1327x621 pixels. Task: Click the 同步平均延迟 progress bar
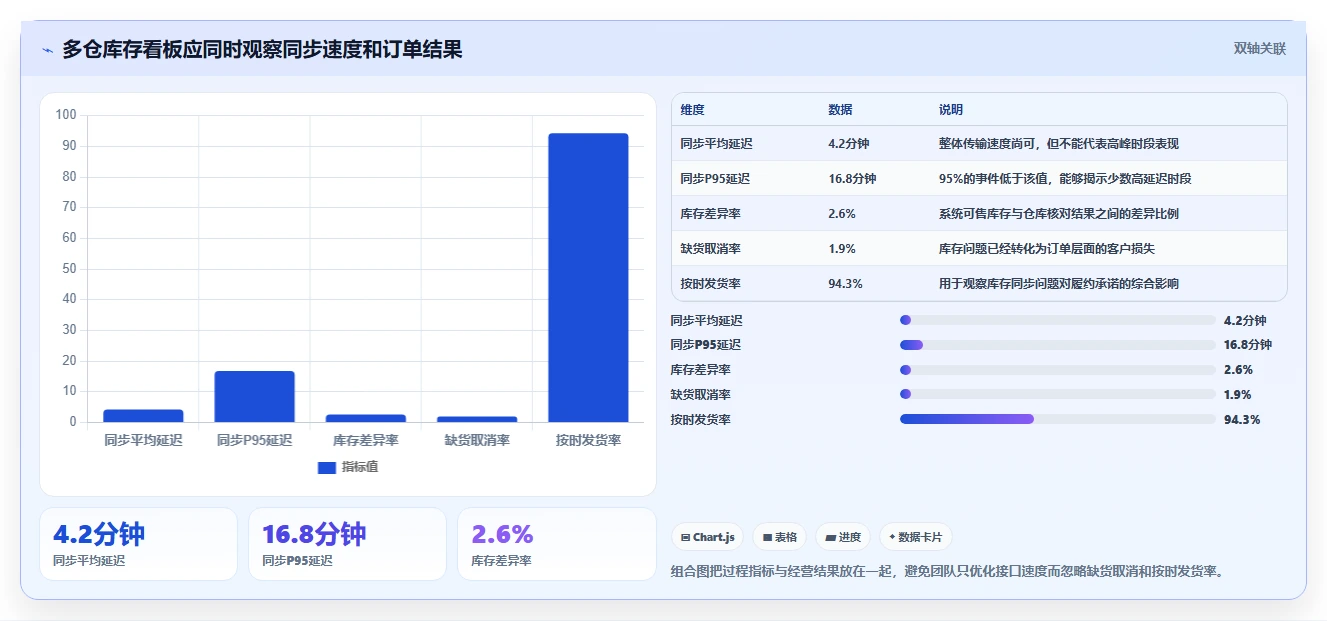[x=1058, y=320]
